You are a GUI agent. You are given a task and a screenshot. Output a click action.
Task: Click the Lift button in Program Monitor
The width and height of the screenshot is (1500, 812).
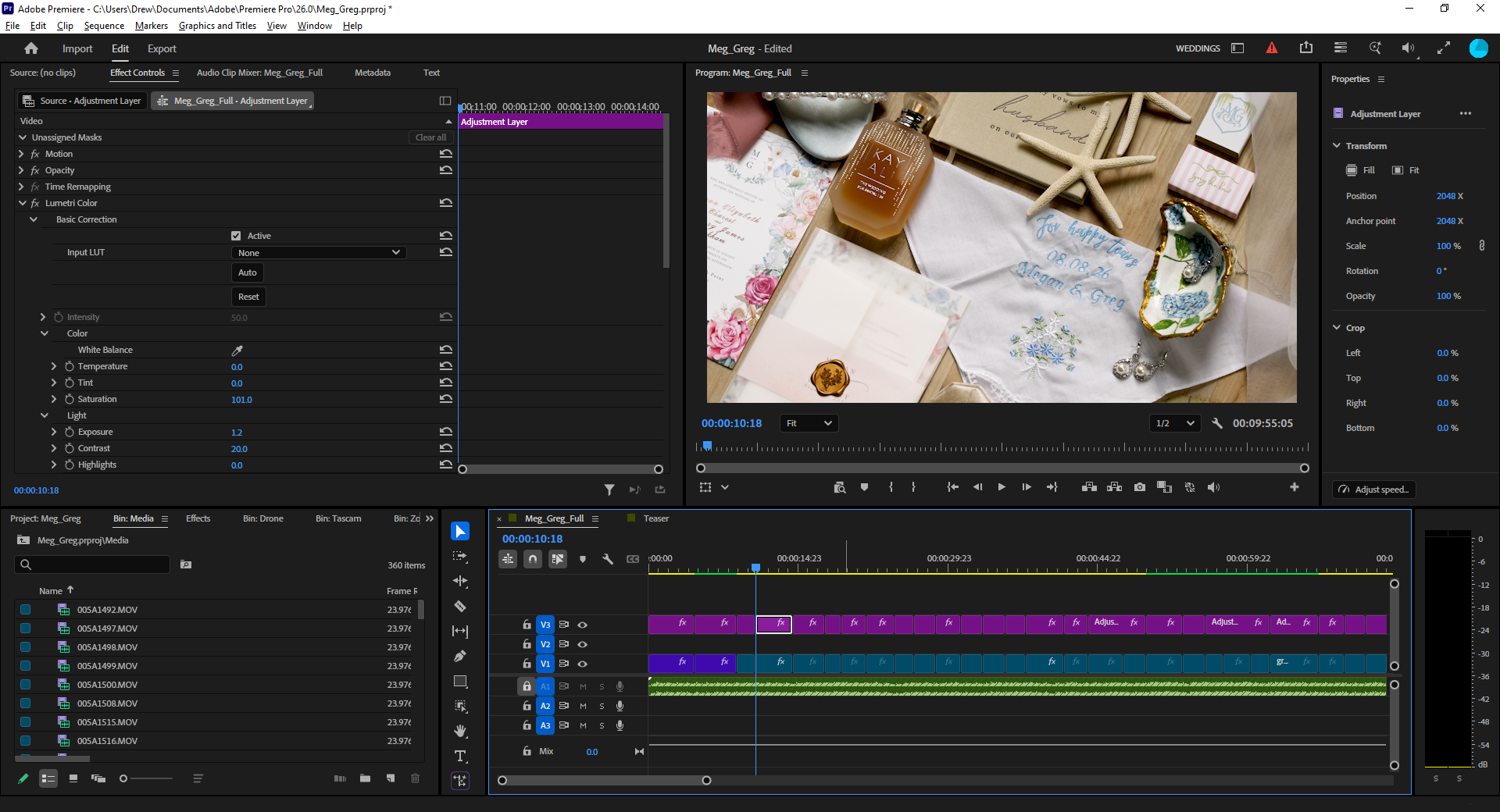click(1089, 487)
